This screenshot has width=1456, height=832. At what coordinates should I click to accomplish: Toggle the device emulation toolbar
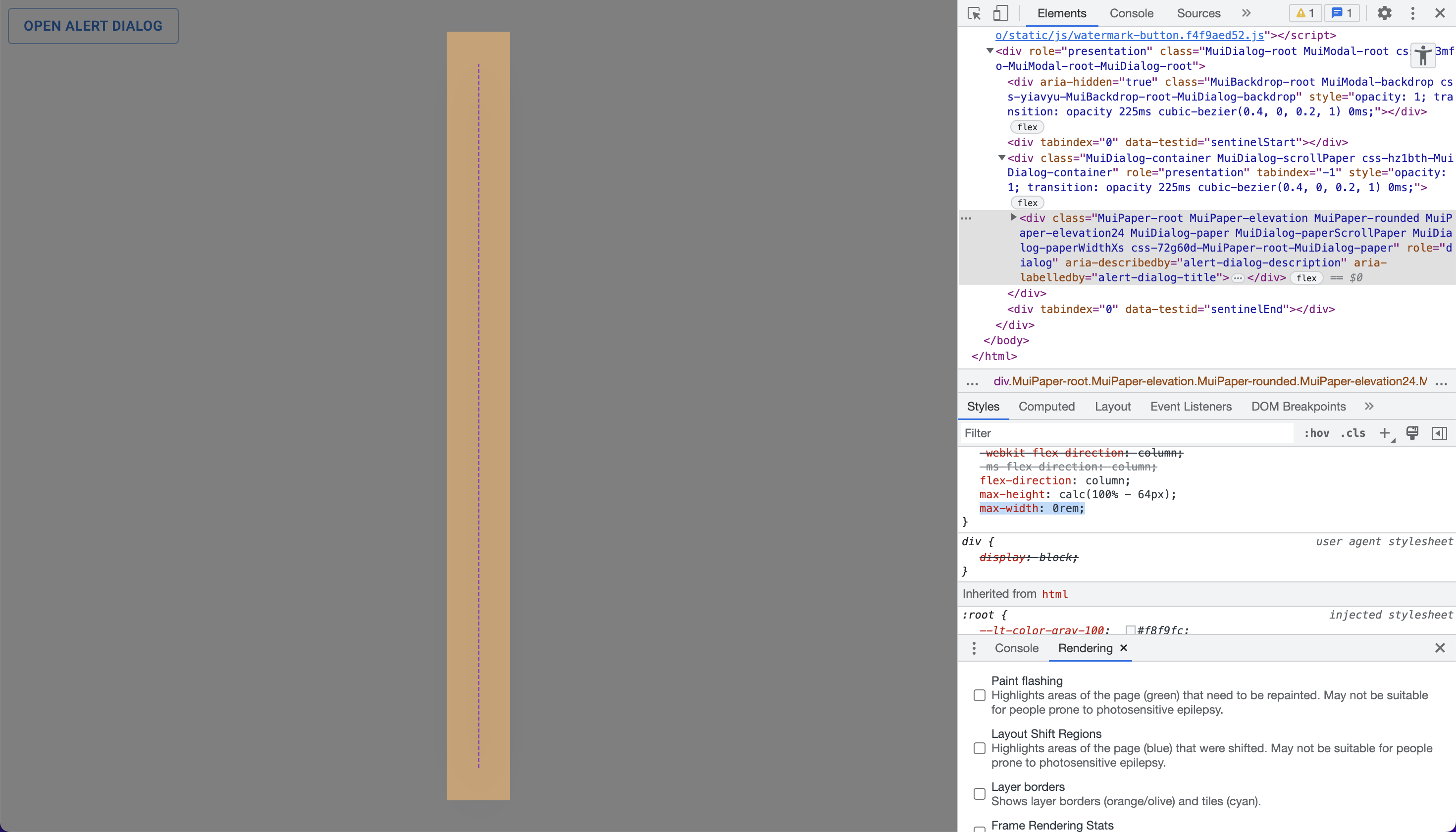pos(1000,12)
